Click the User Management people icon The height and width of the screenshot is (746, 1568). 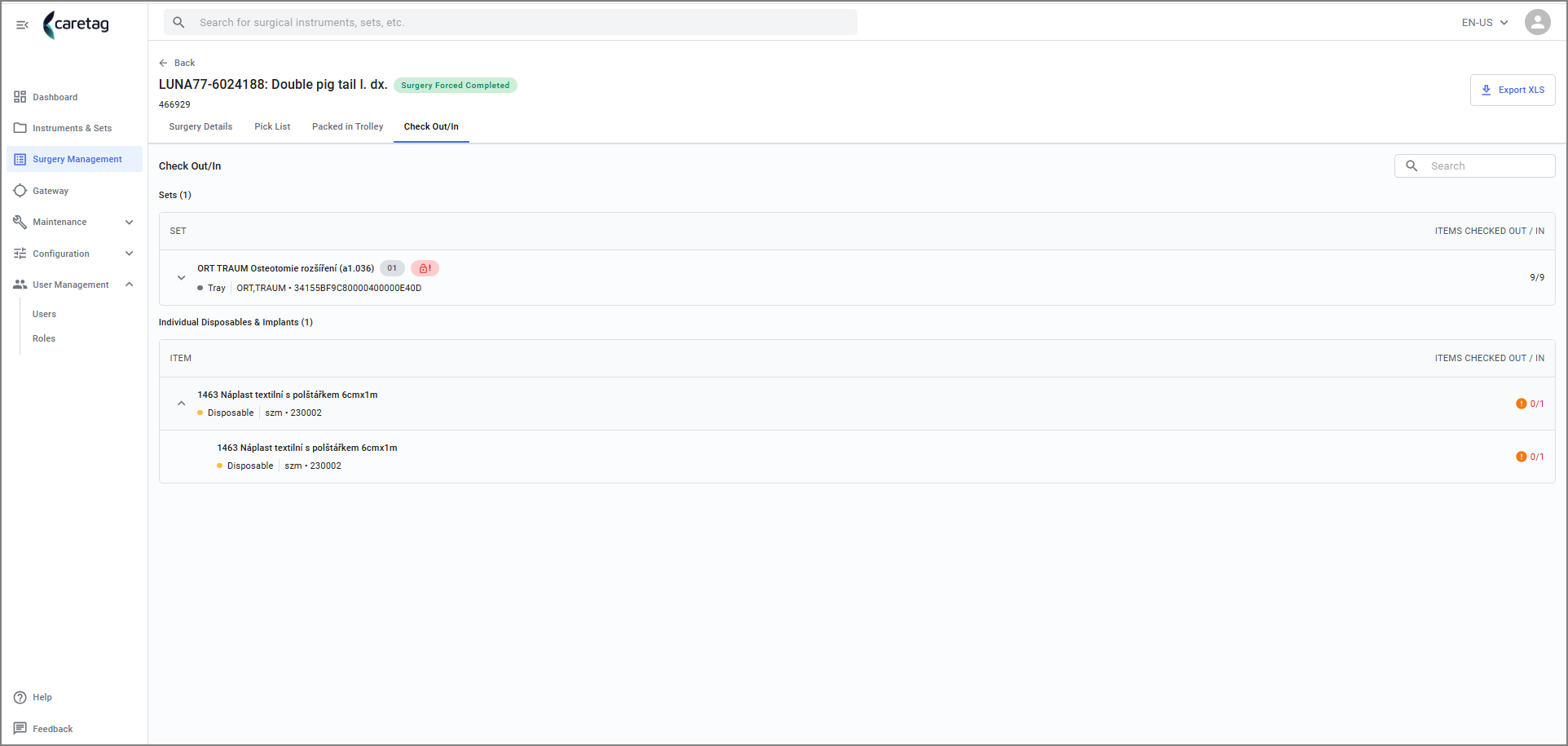point(20,285)
